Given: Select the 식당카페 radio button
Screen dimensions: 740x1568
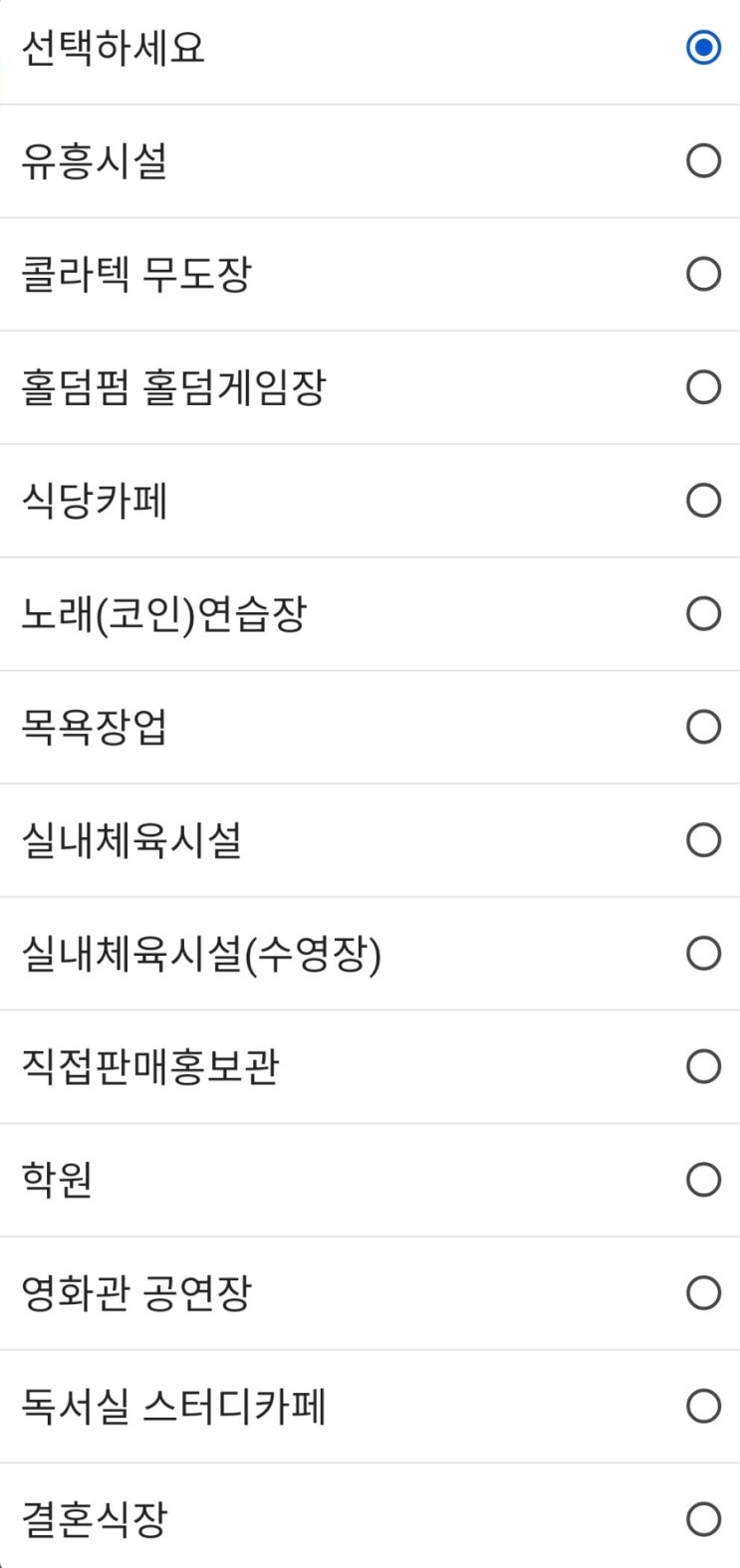Looking at the screenshot, I should [703, 500].
